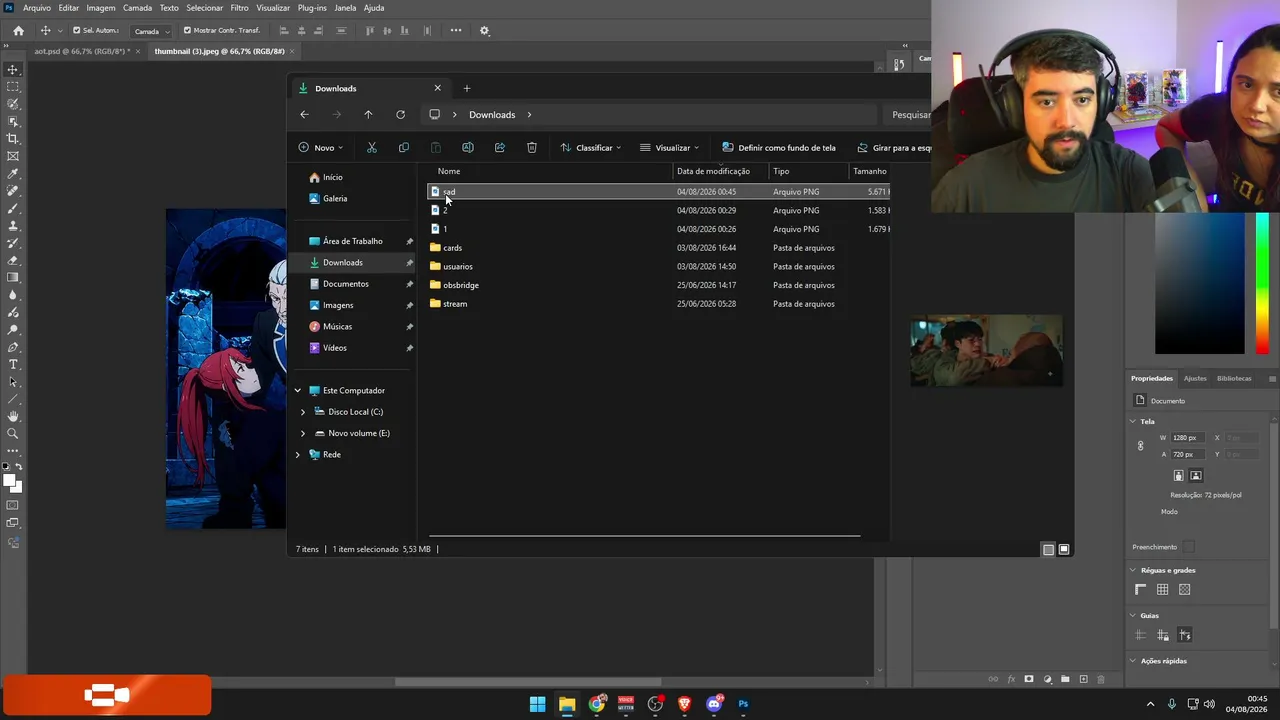This screenshot has width=1280, height=720.
Task: Collapse the Este Computador tree node
Action: coord(297,391)
